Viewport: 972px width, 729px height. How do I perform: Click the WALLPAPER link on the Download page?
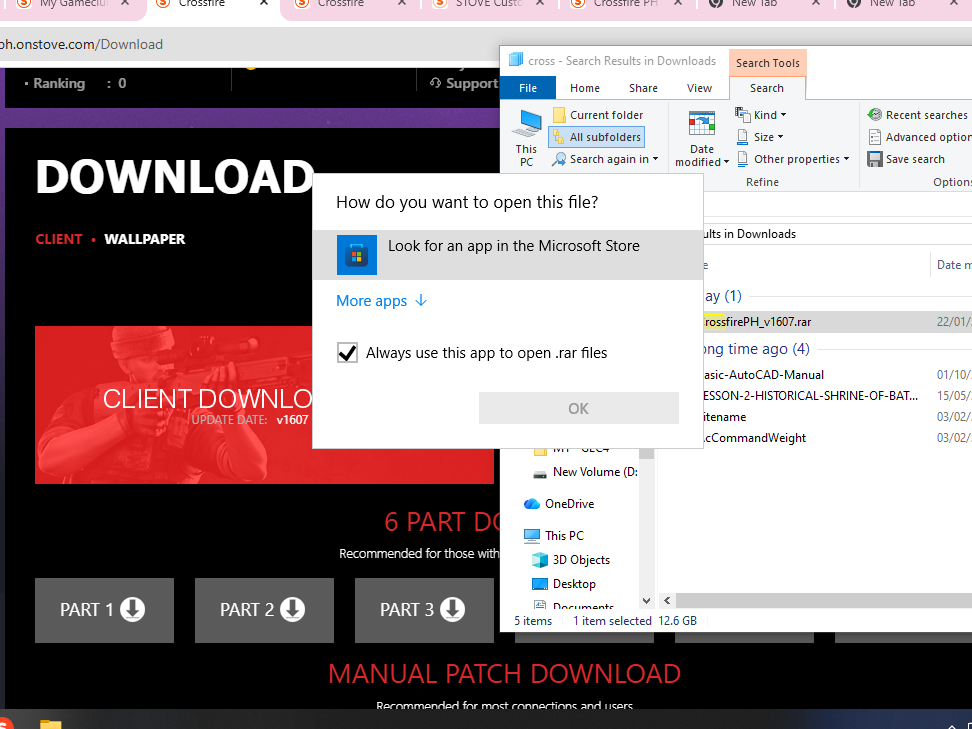click(x=144, y=239)
